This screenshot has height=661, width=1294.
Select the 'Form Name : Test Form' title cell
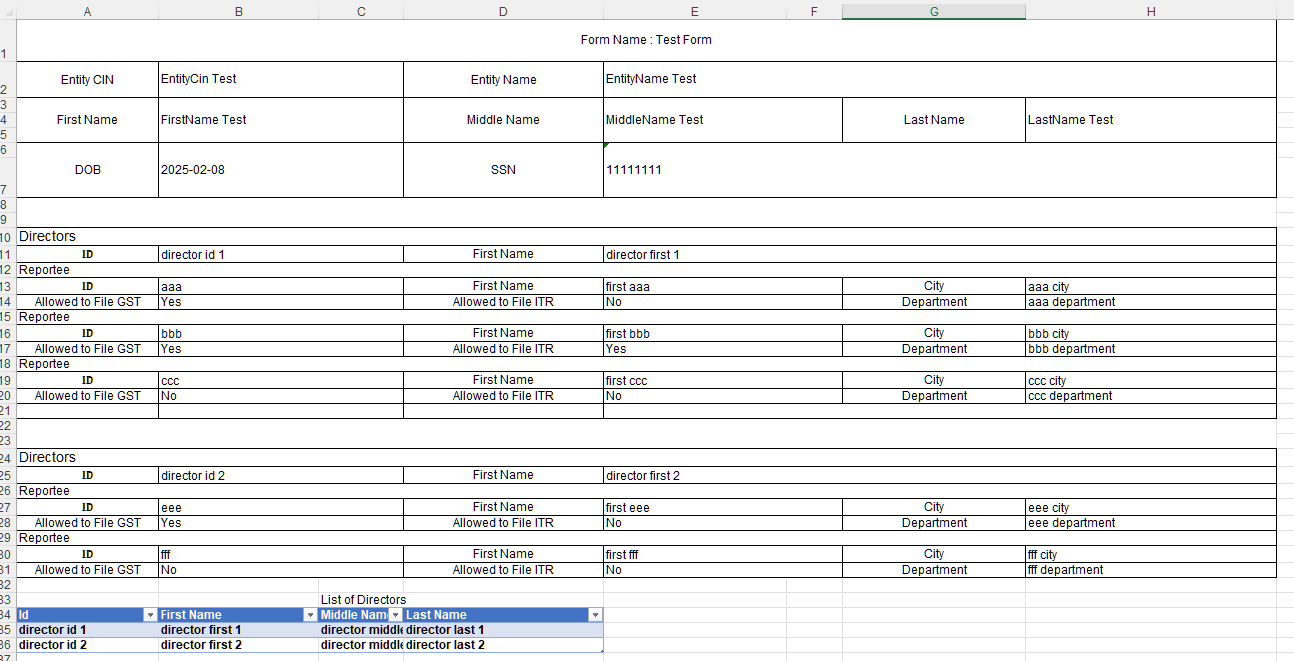(x=646, y=40)
